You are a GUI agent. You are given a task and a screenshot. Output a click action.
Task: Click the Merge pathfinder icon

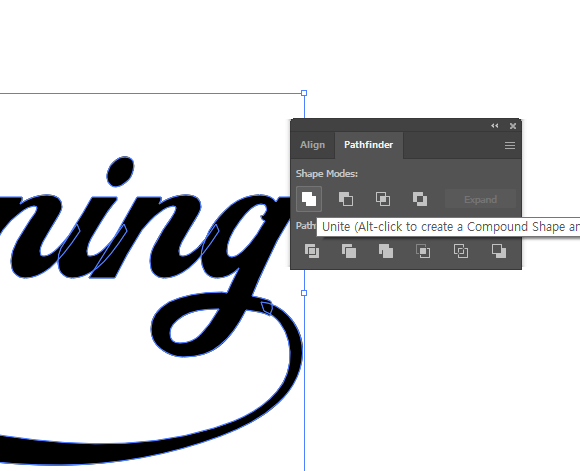point(386,251)
